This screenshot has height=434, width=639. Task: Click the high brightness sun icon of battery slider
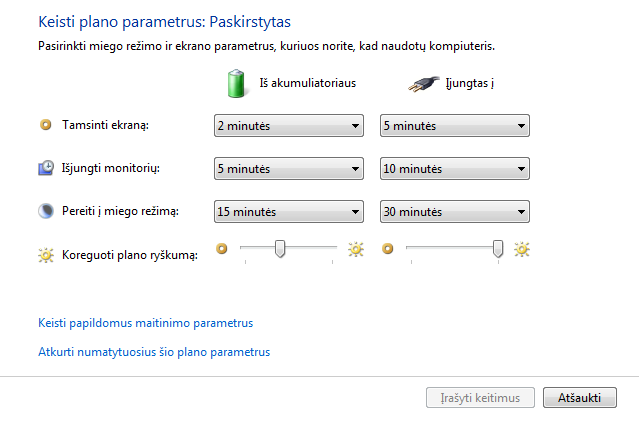coord(356,249)
